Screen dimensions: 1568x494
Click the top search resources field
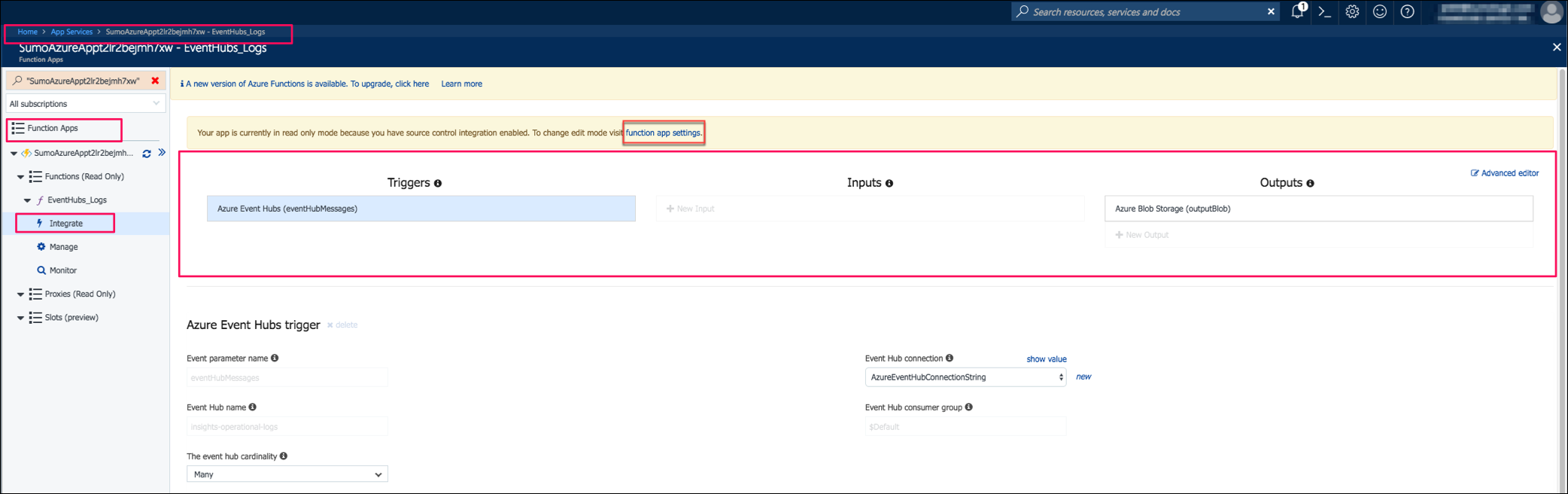coord(1144,12)
